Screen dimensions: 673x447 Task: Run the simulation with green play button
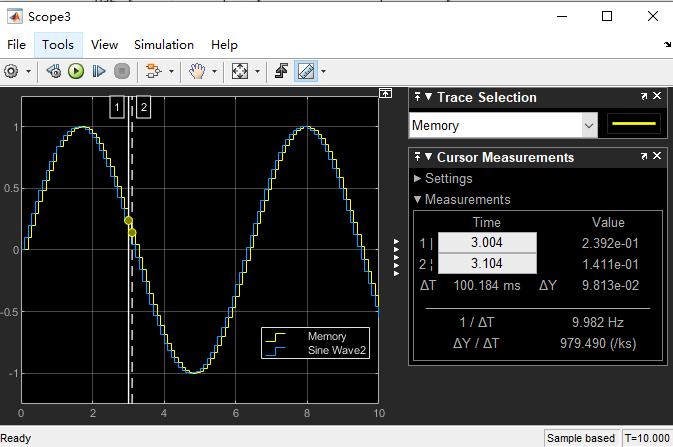(x=76, y=71)
